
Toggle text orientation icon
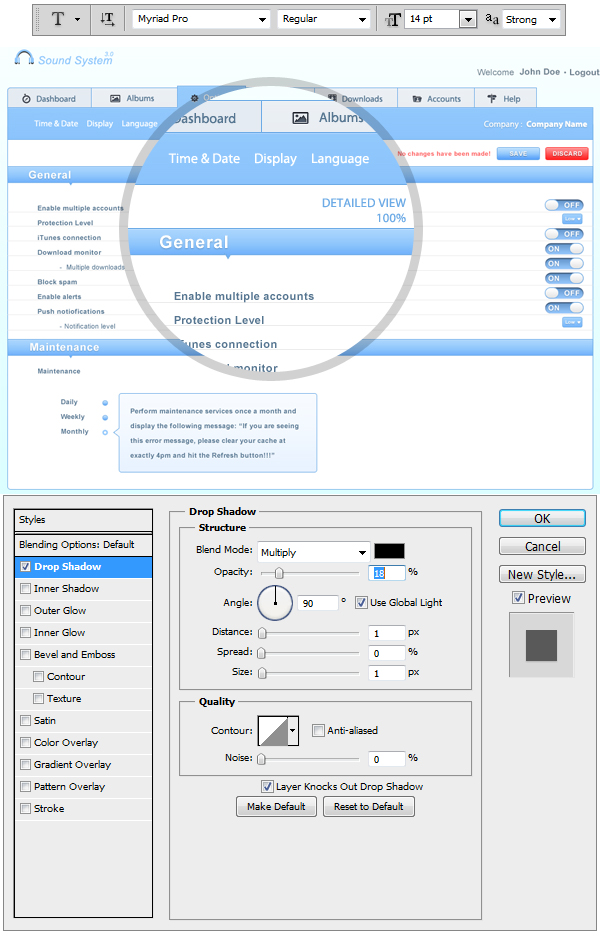[x=108, y=19]
